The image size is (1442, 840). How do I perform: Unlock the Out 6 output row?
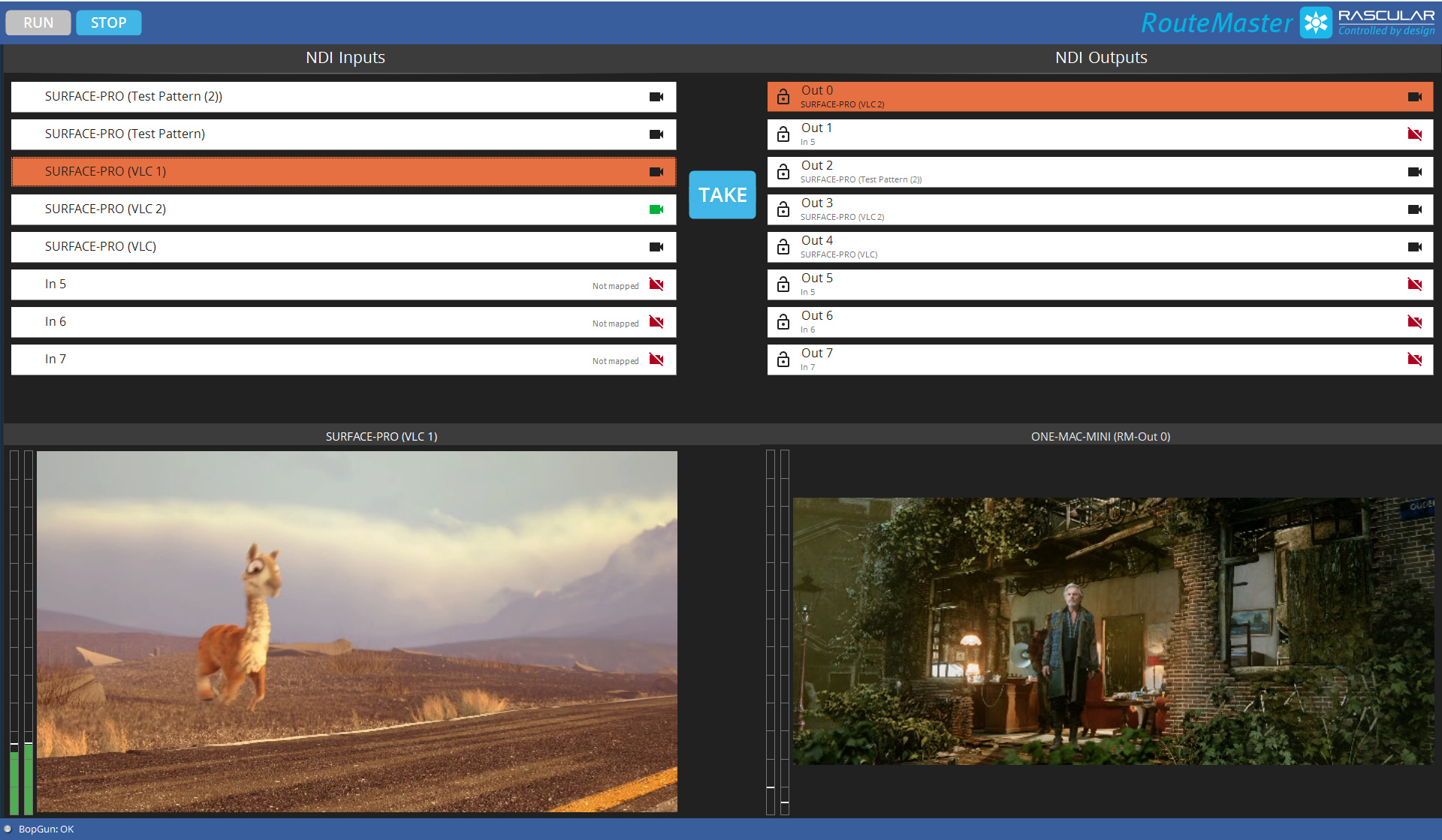click(783, 321)
